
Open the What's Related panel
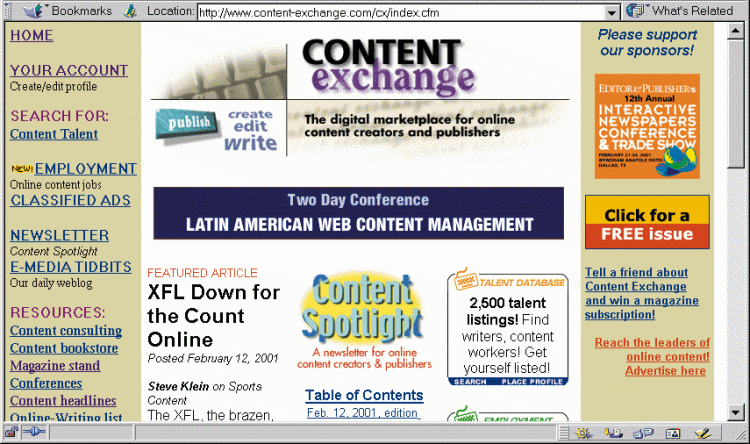point(680,11)
